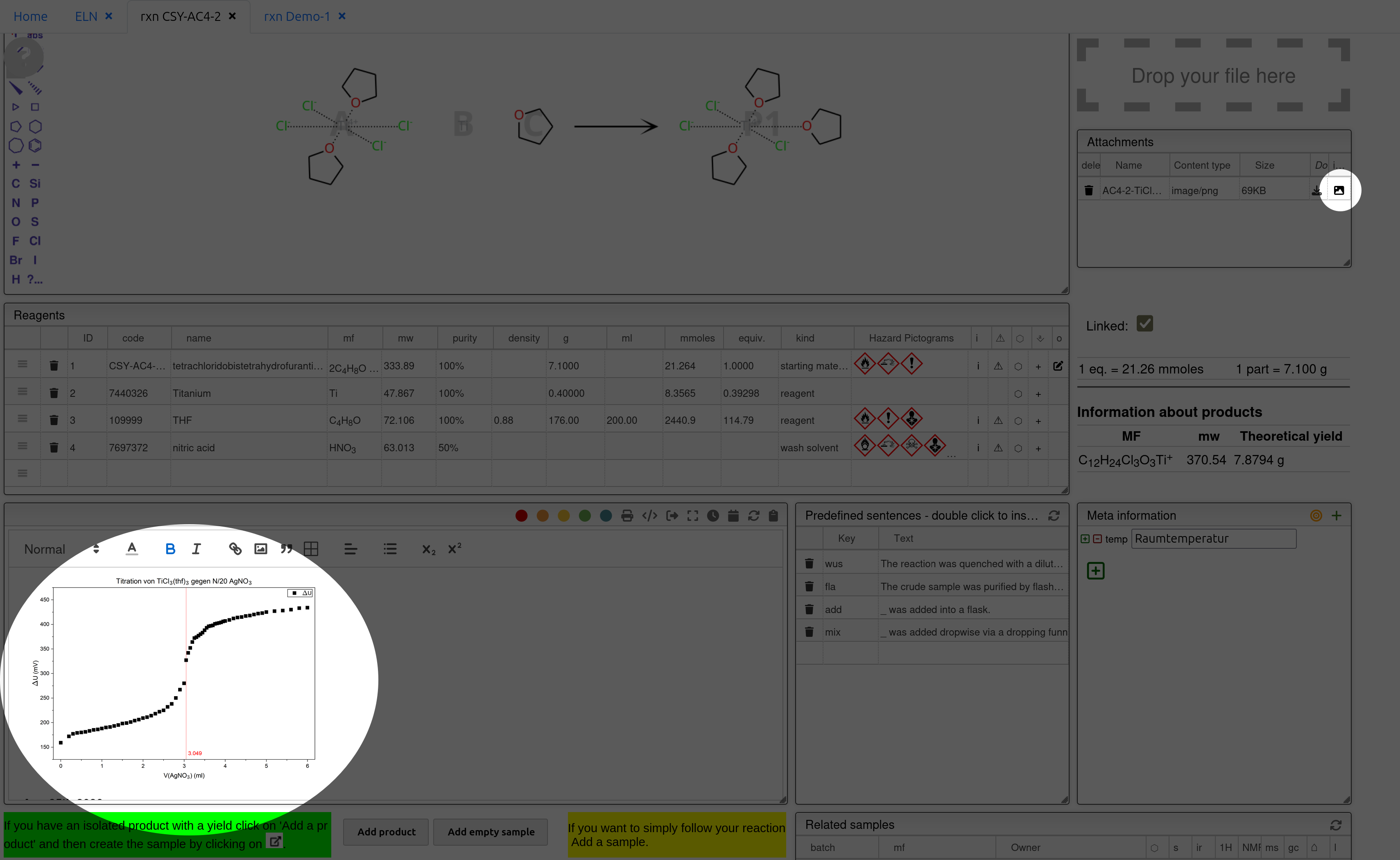The width and height of the screenshot is (1400, 860).
Task: Toggle the Linked checkbox
Action: click(1144, 324)
